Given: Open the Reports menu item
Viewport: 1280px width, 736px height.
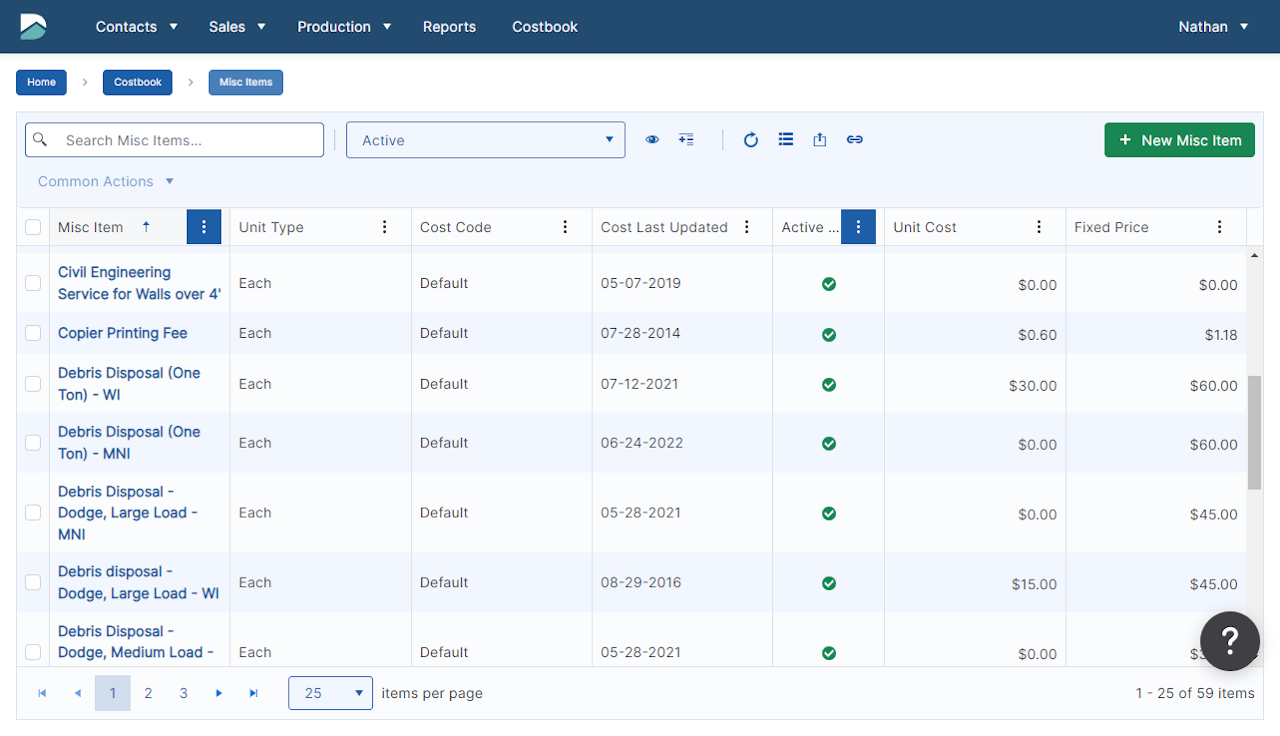Looking at the screenshot, I should tap(449, 27).
